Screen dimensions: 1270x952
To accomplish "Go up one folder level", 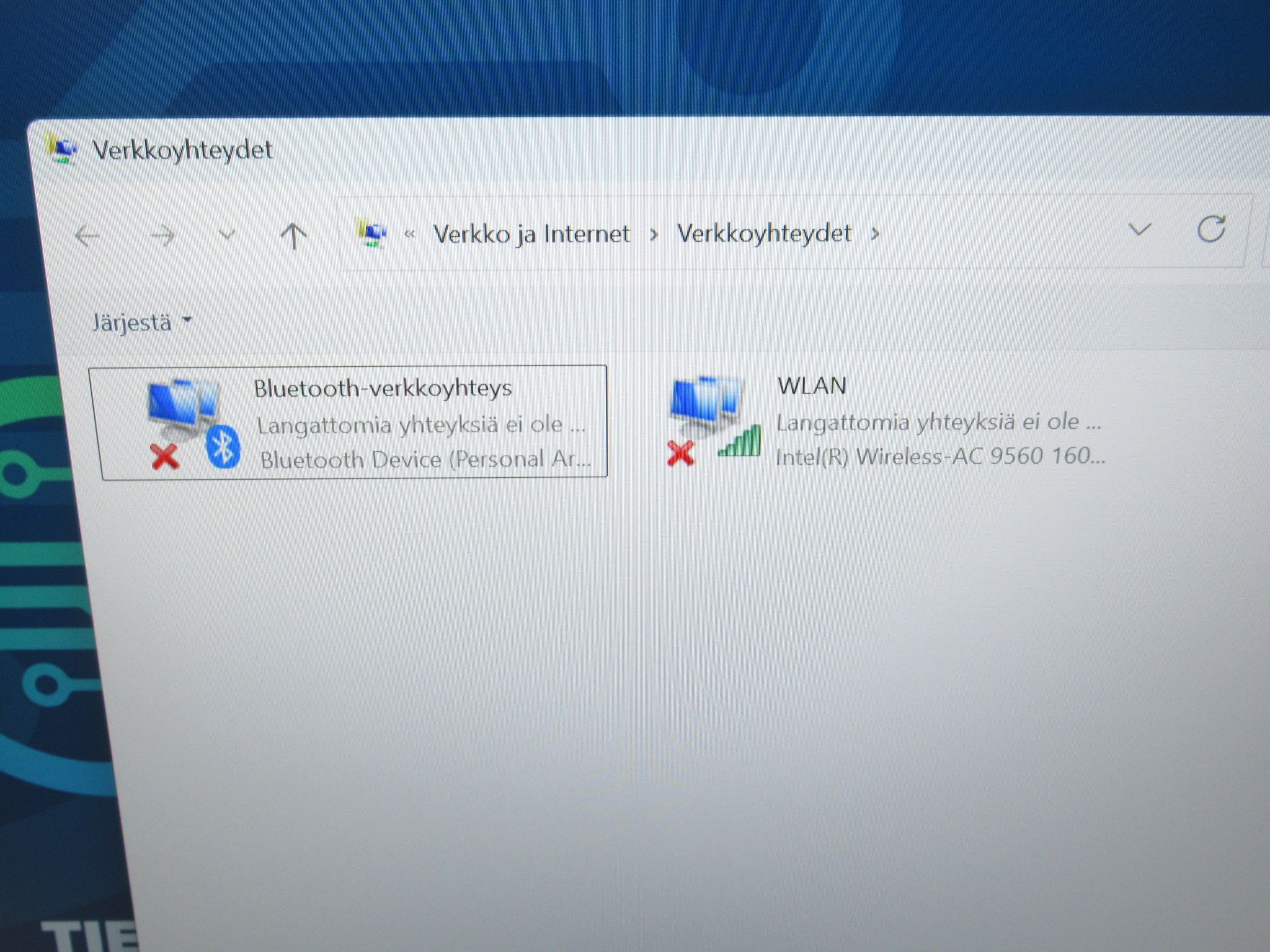I will pos(293,236).
